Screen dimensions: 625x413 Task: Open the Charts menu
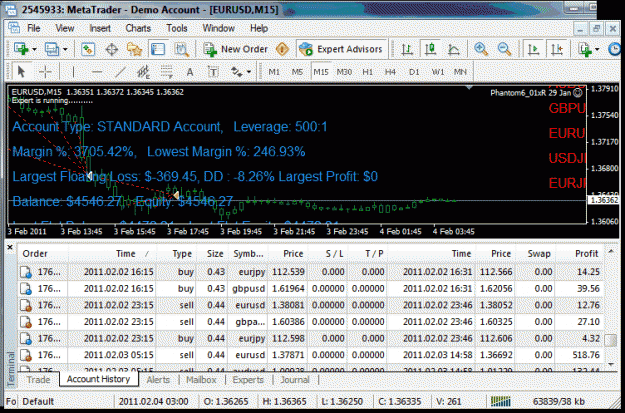coord(138,28)
